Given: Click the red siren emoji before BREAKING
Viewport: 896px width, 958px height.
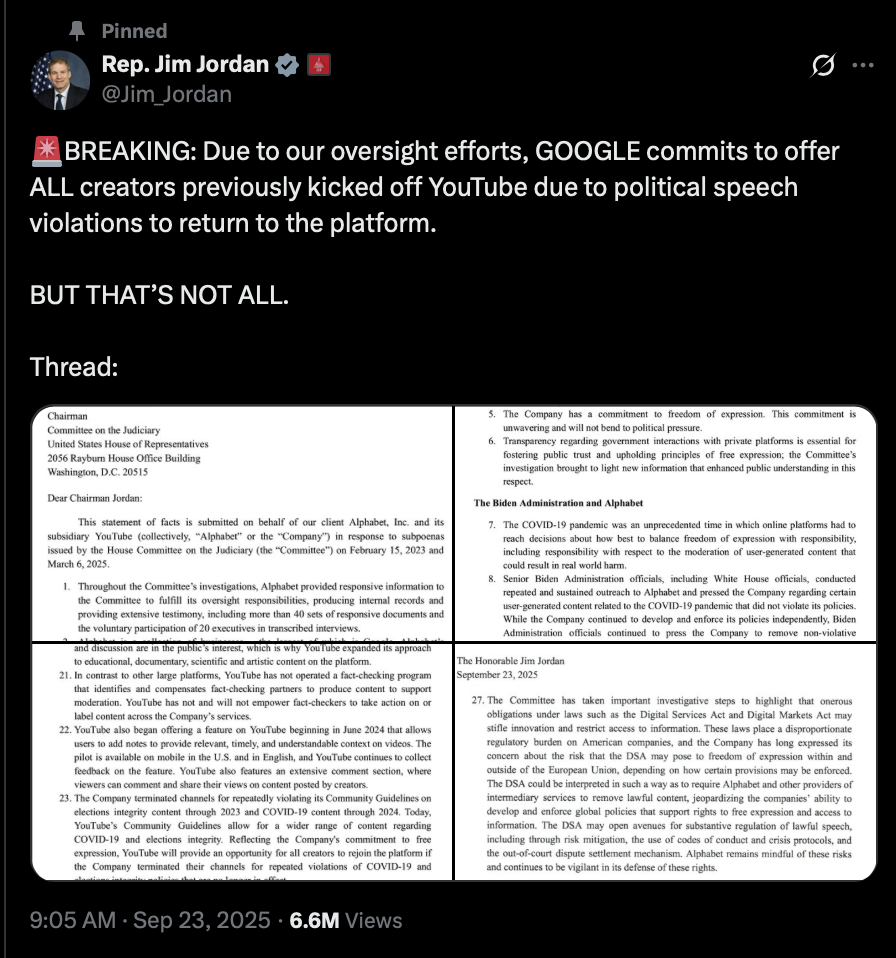Looking at the screenshot, I should (46, 152).
